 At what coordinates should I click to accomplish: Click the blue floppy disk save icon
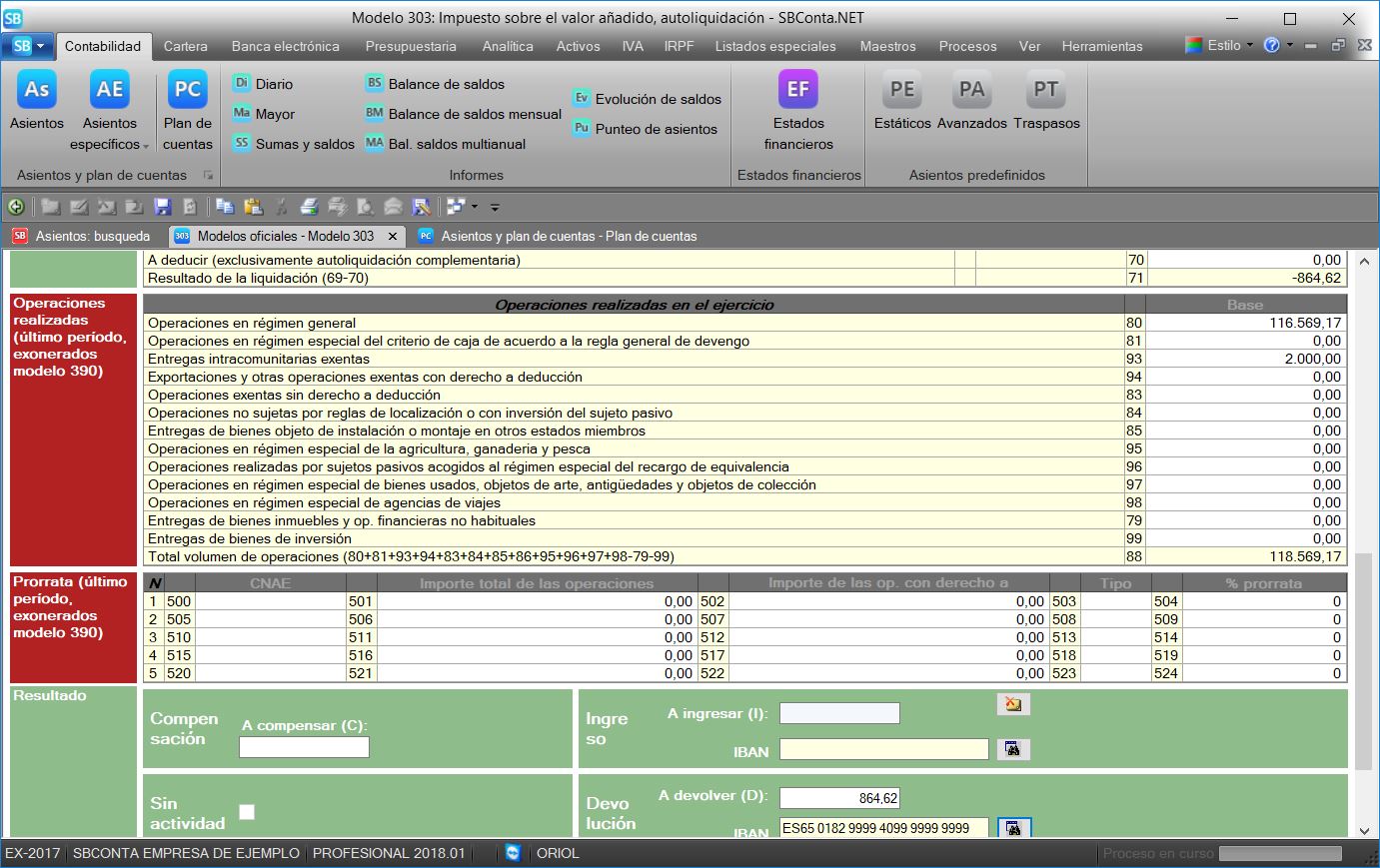click(x=163, y=207)
